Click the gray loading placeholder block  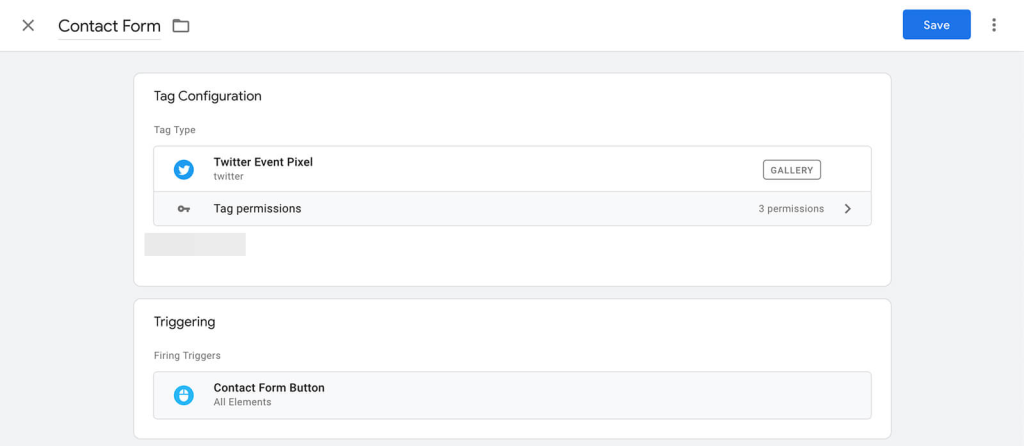click(195, 244)
